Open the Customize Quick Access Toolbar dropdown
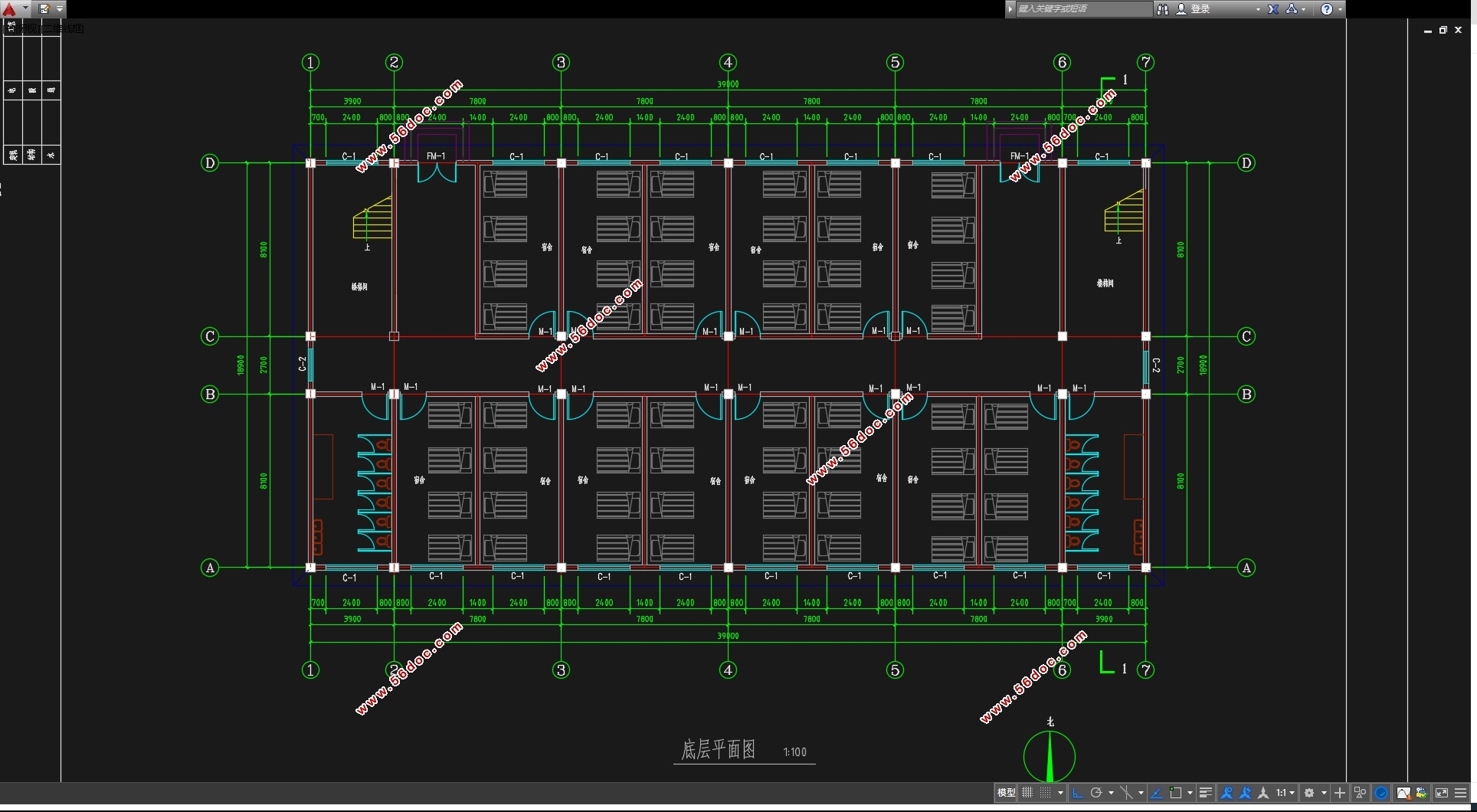The image size is (1477, 812). point(60,9)
